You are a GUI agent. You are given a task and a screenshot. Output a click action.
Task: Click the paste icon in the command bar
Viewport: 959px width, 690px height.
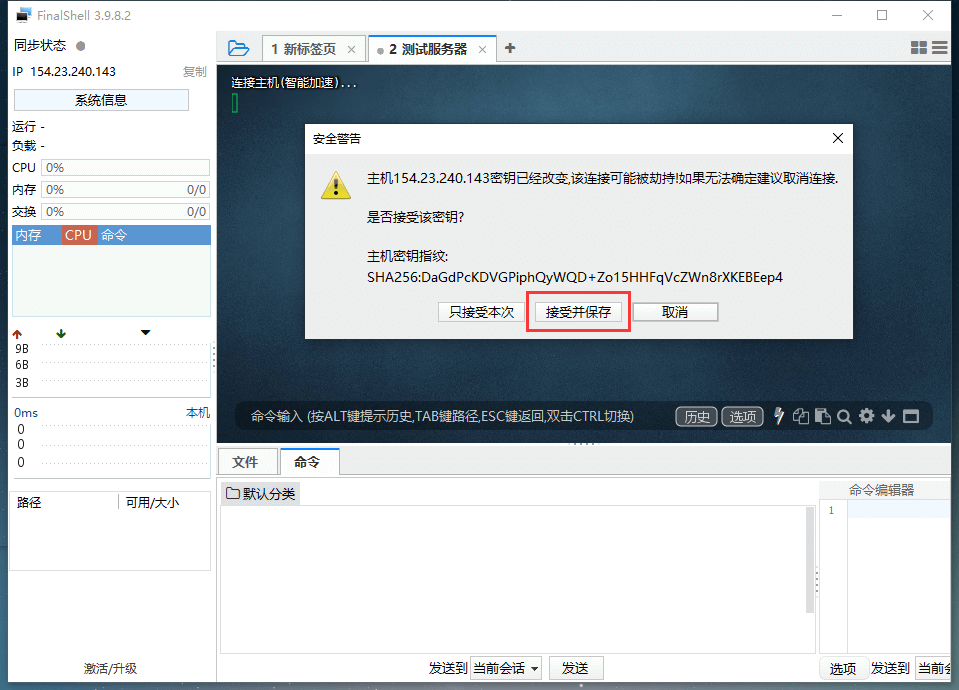tap(823, 416)
